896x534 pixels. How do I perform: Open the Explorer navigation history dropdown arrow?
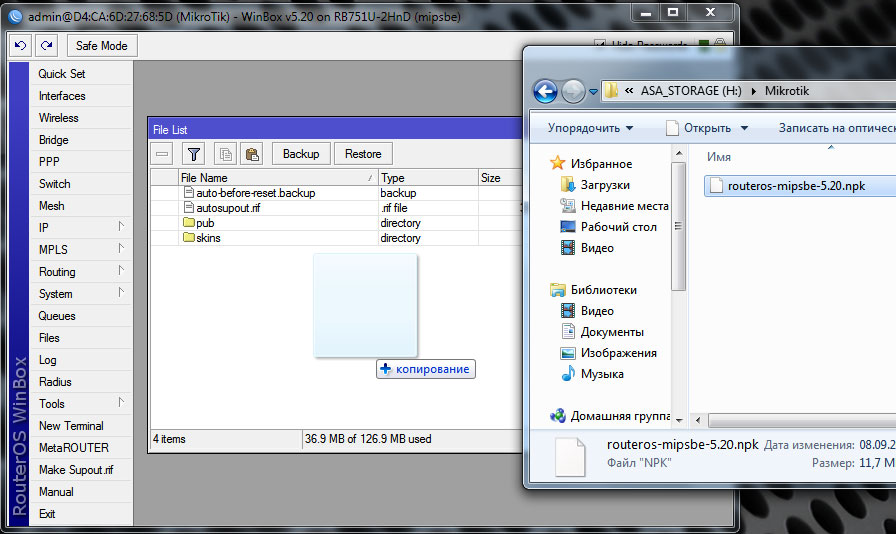593,92
